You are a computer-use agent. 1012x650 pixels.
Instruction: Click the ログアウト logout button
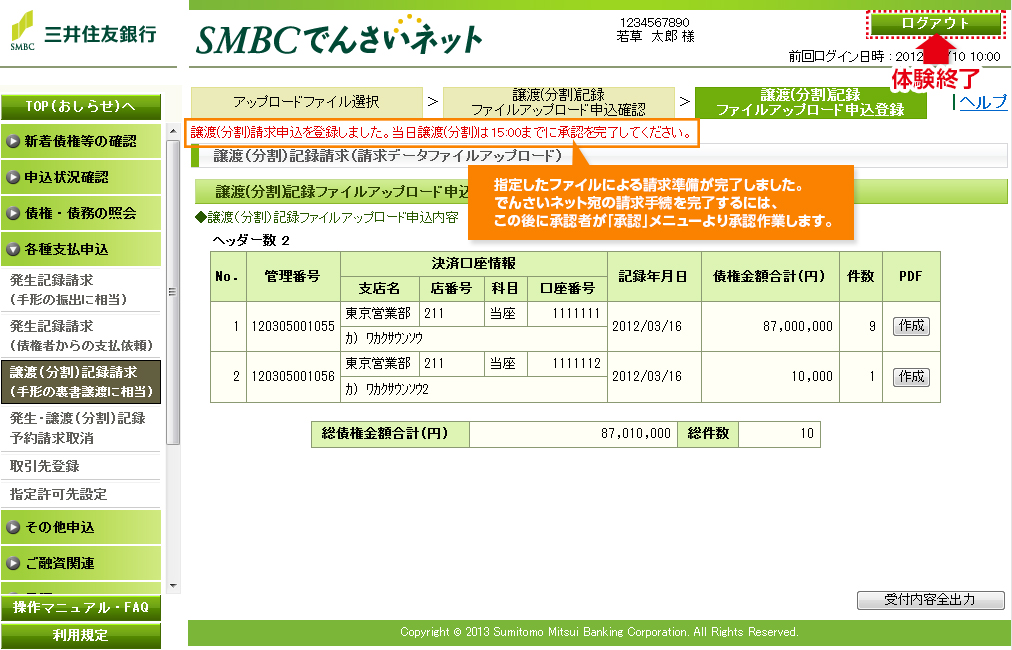pyautogui.click(x=935, y=24)
